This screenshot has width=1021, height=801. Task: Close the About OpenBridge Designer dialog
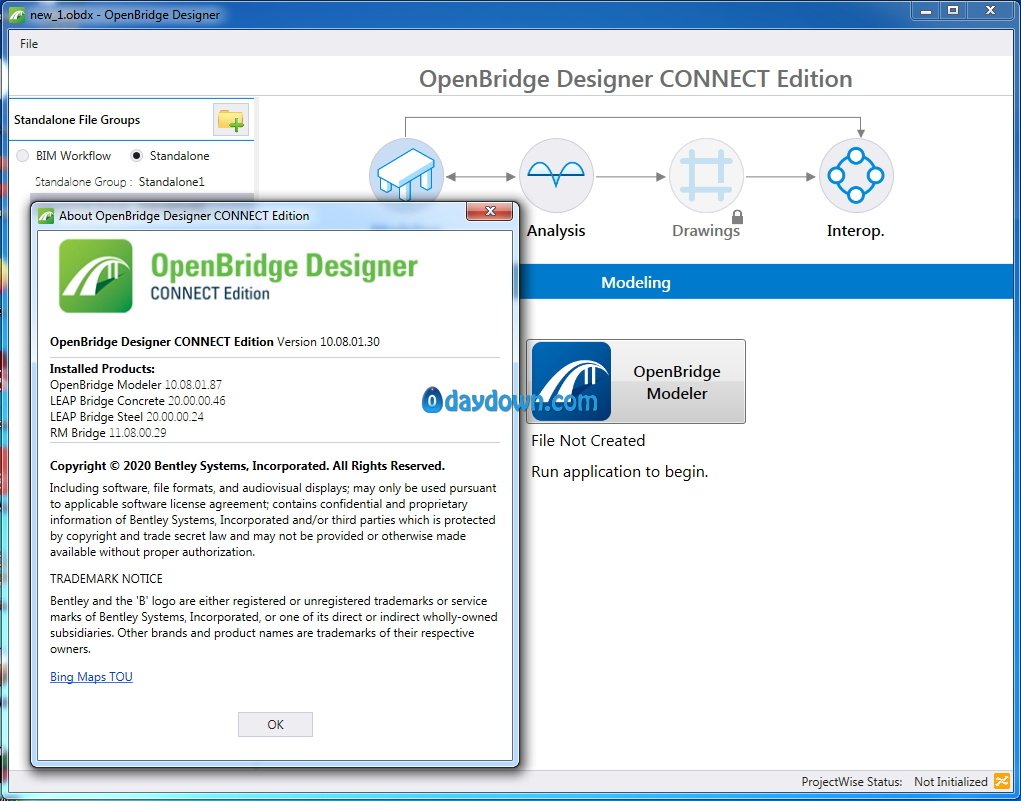pyautogui.click(x=490, y=211)
